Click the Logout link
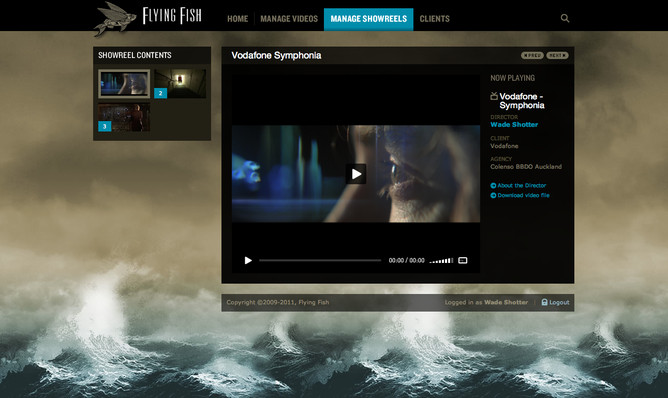Screen dimensions: 668x398 (559, 302)
